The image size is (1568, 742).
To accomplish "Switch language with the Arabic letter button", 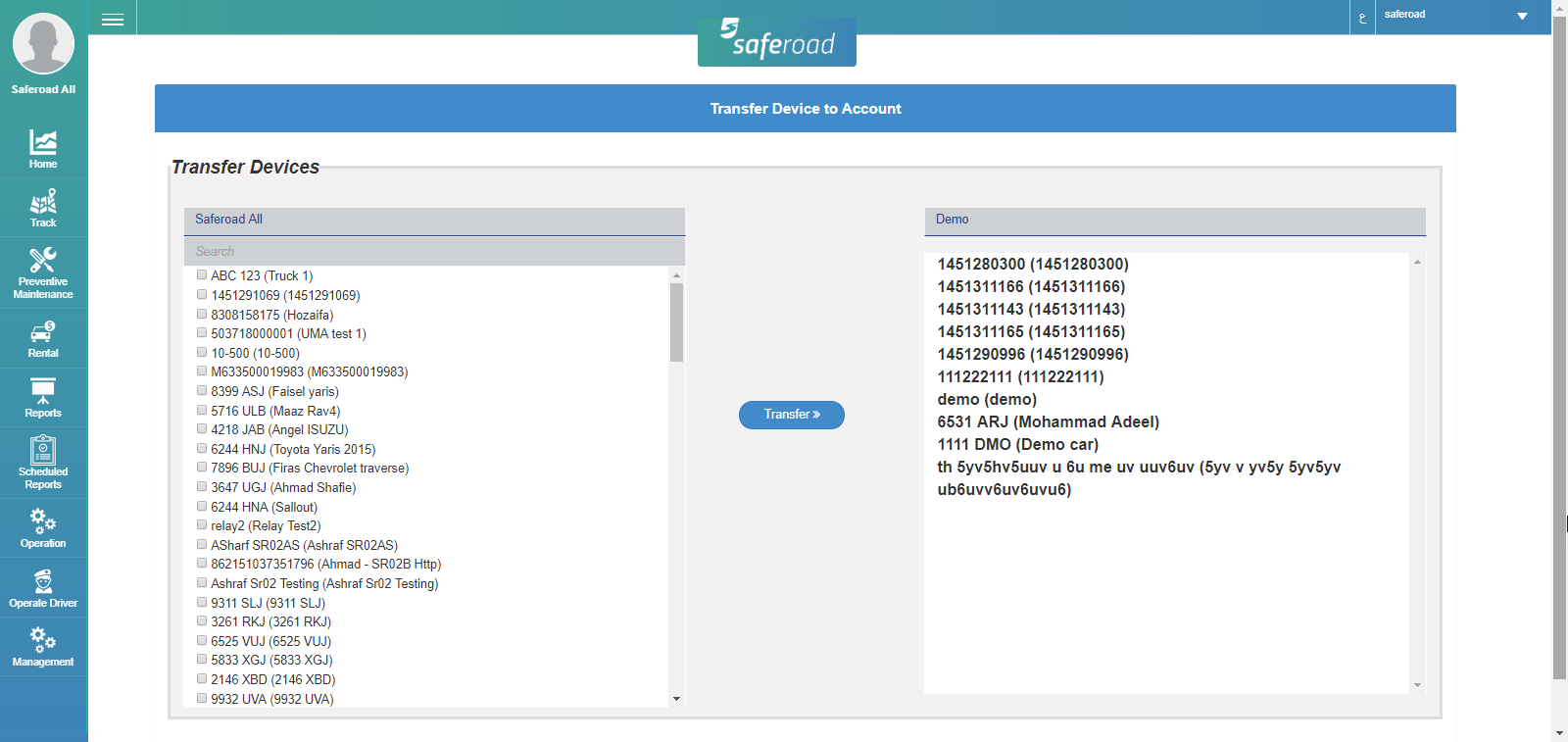I will pyautogui.click(x=1362, y=17).
